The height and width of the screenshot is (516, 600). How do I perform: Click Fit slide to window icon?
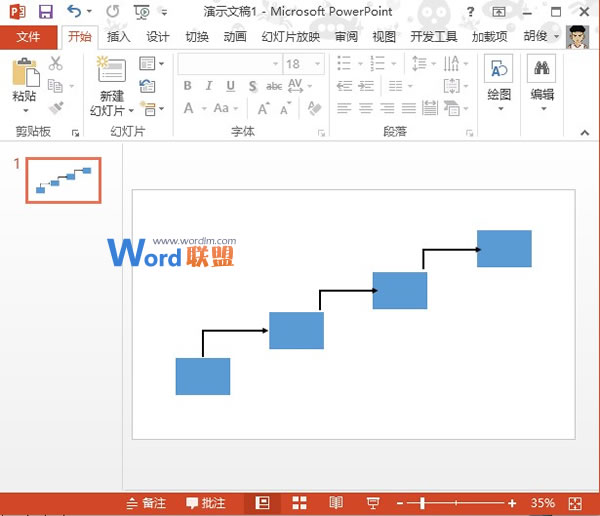click(575, 503)
